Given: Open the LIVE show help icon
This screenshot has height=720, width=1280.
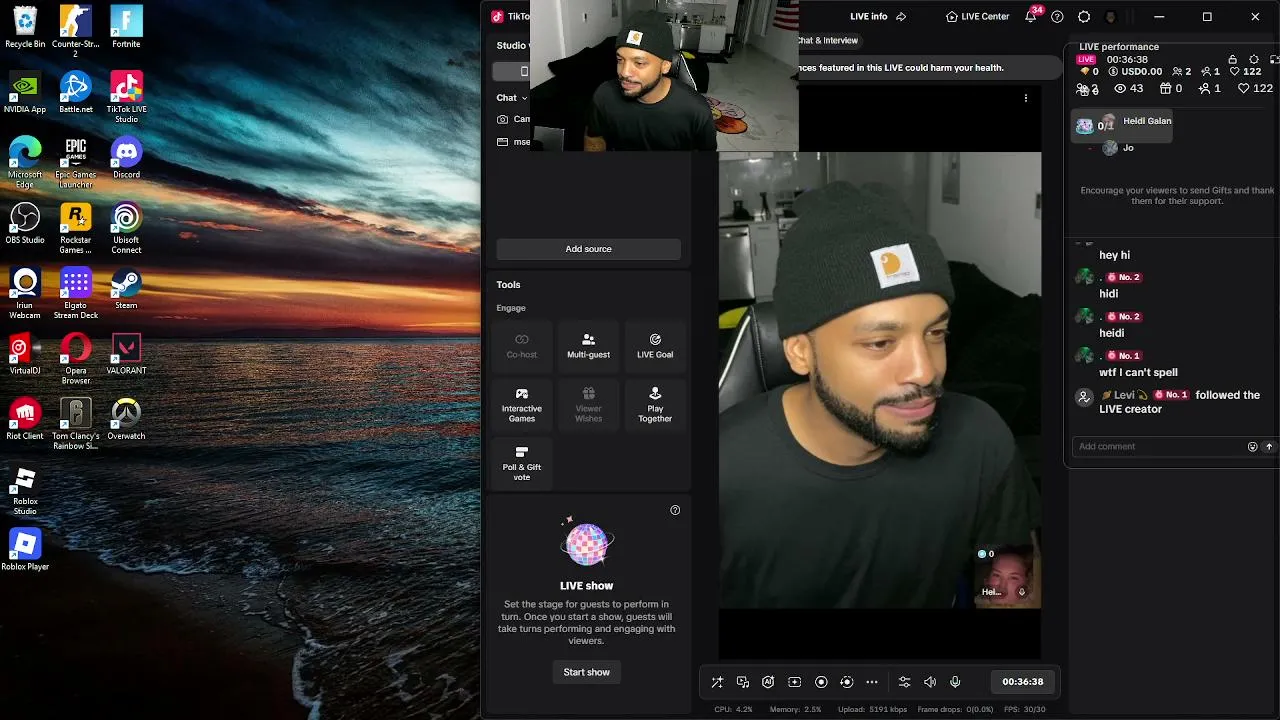Looking at the screenshot, I should [675, 510].
